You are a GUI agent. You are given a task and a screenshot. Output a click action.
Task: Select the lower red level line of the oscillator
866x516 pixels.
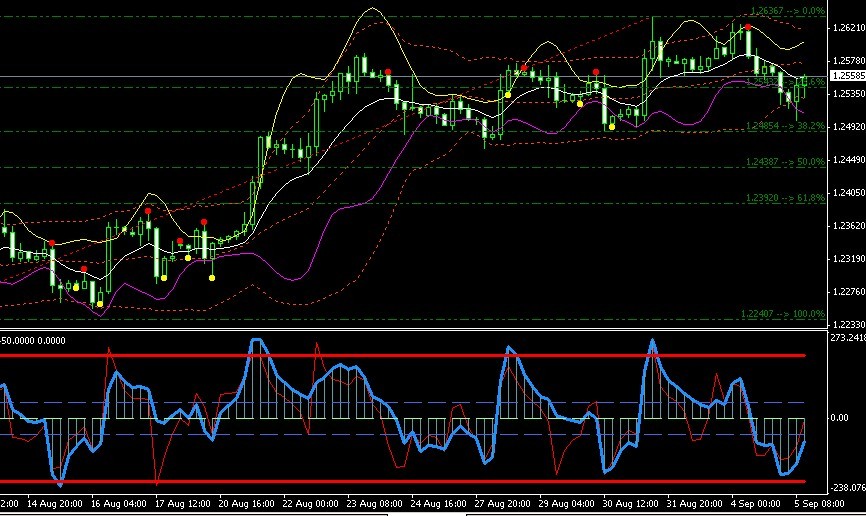pyautogui.click(x=403, y=482)
